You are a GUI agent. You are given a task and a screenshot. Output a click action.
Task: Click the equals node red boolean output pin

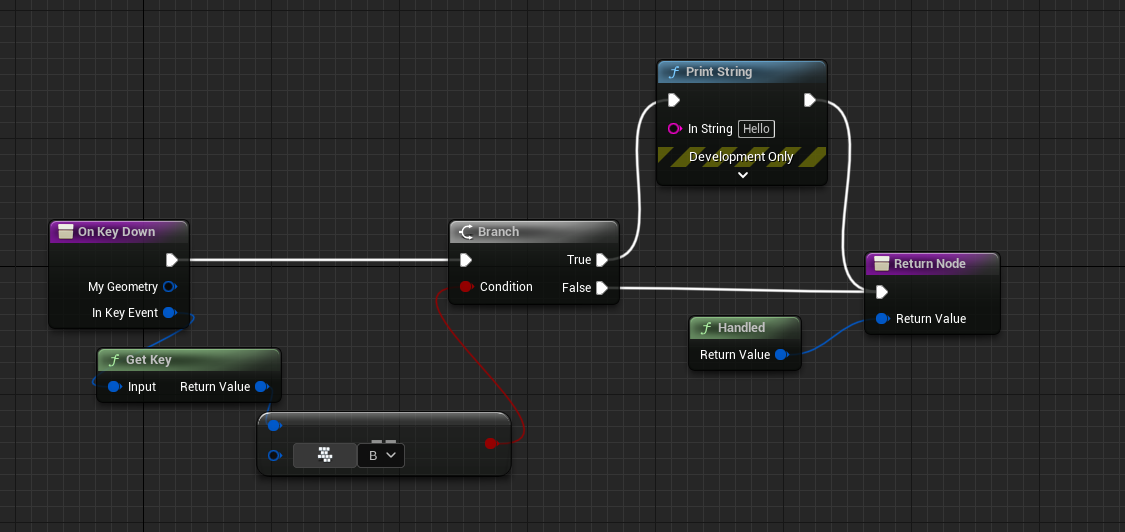[490, 443]
